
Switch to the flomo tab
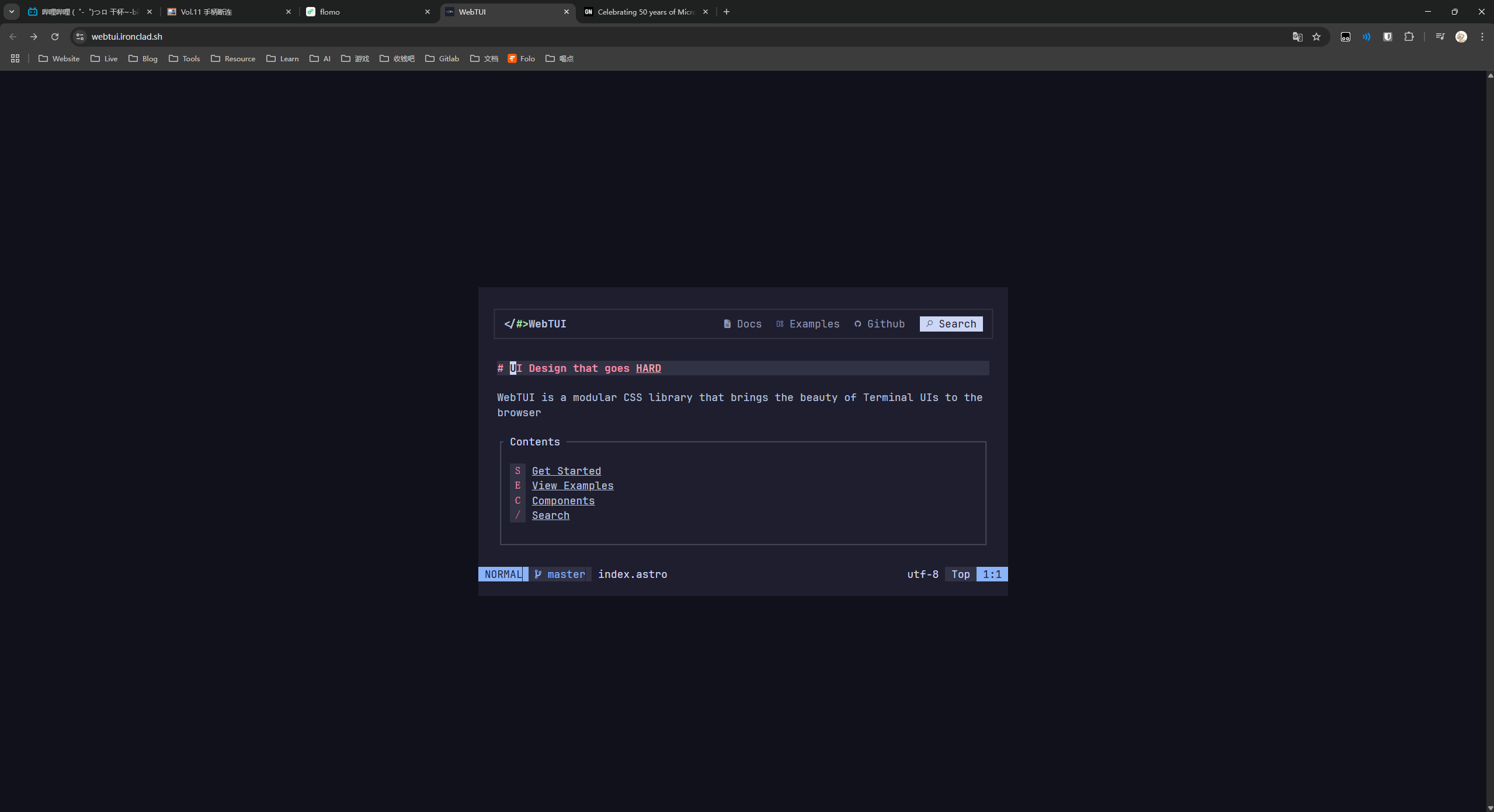(x=368, y=12)
